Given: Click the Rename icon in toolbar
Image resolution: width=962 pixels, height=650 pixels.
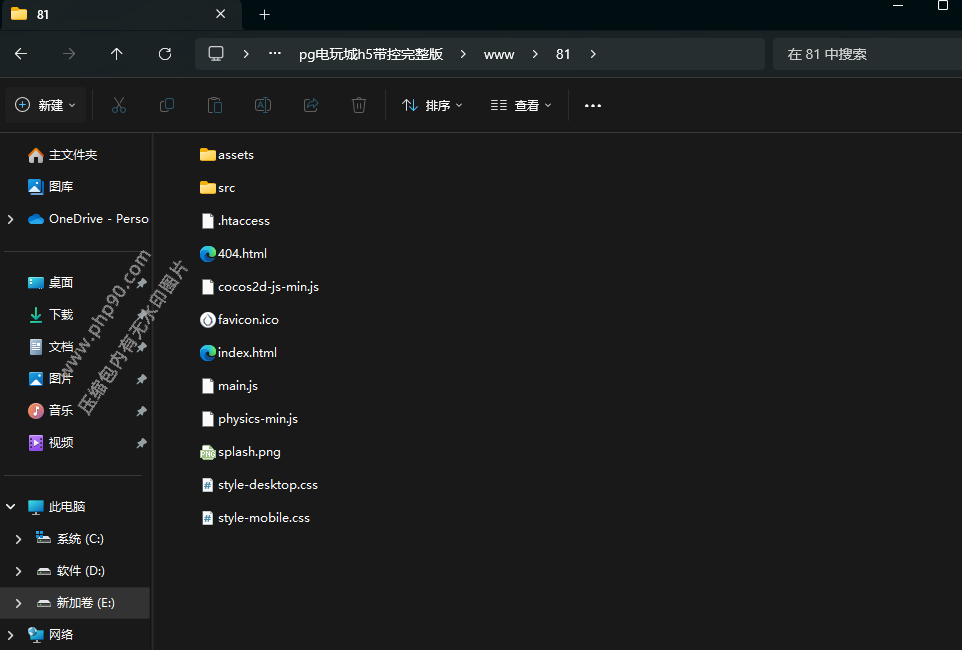Looking at the screenshot, I should (x=262, y=105).
